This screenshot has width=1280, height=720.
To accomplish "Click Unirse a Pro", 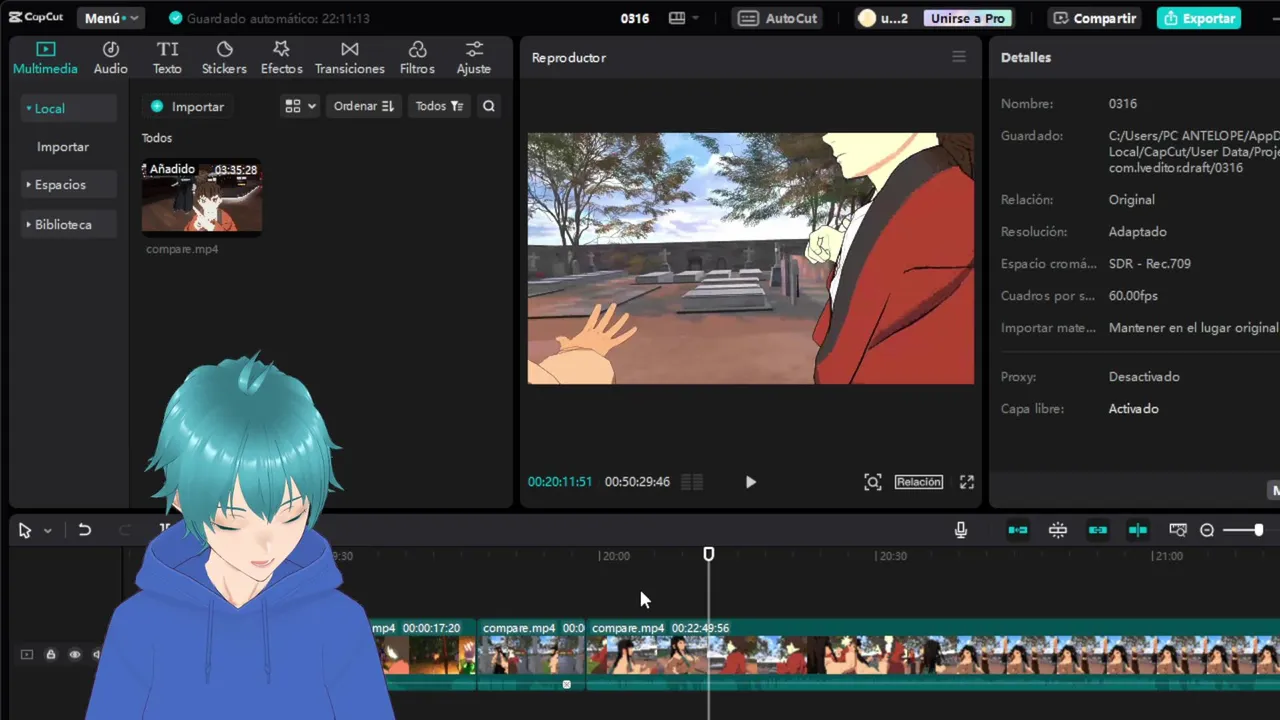I will tap(967, 18).
